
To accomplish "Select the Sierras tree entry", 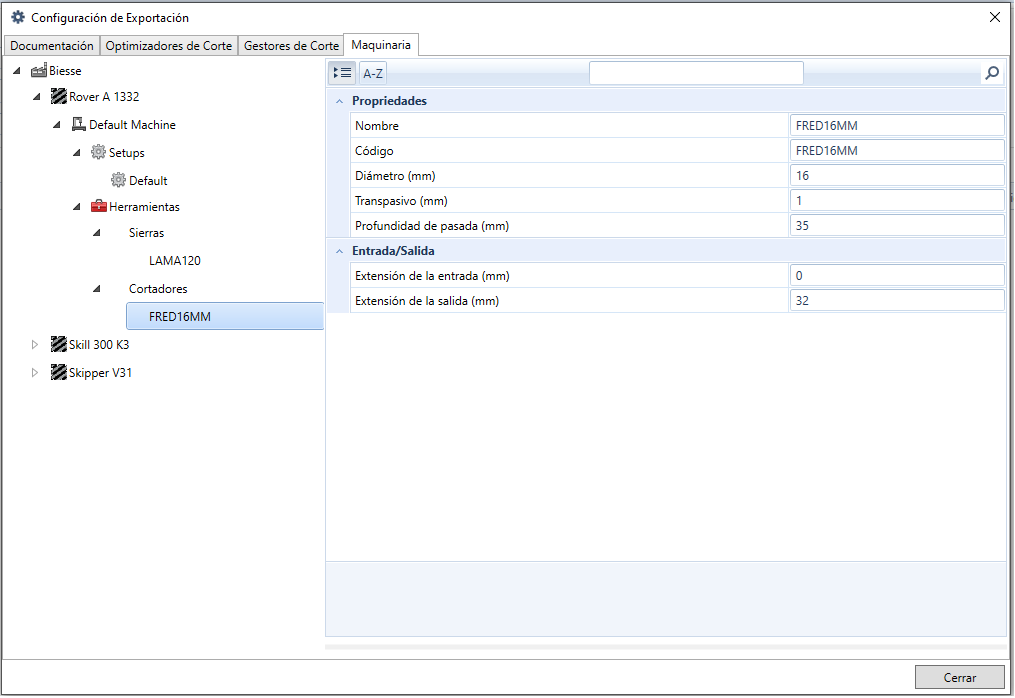I will point(146,232).
